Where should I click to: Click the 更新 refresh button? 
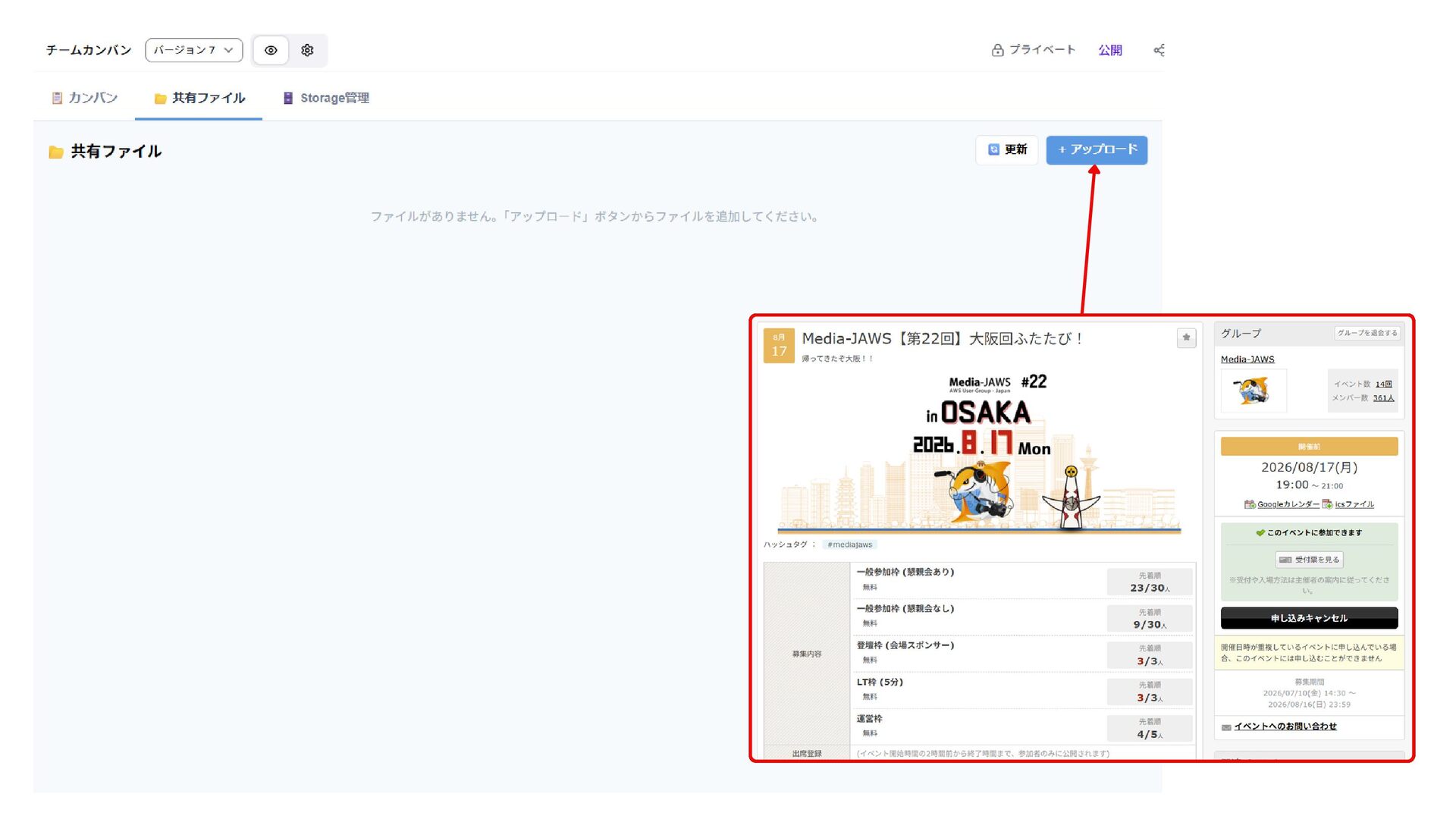[1007, 149]
